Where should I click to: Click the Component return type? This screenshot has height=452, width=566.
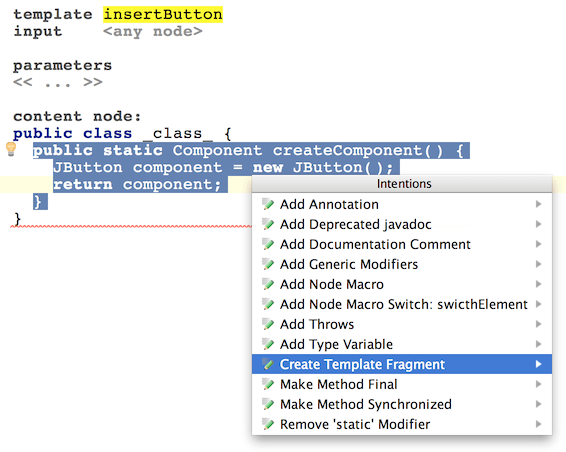(217, 150)
